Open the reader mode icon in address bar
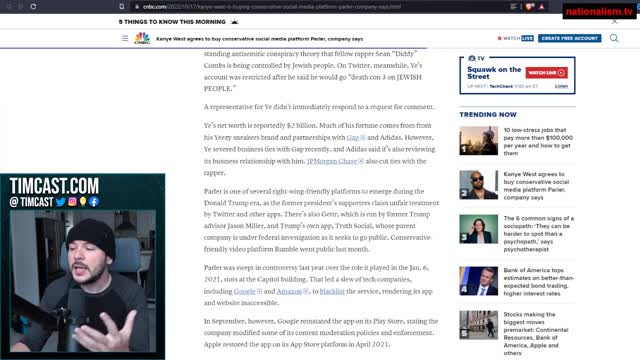Viewport: 640px width, 360px height. point(513,7)
